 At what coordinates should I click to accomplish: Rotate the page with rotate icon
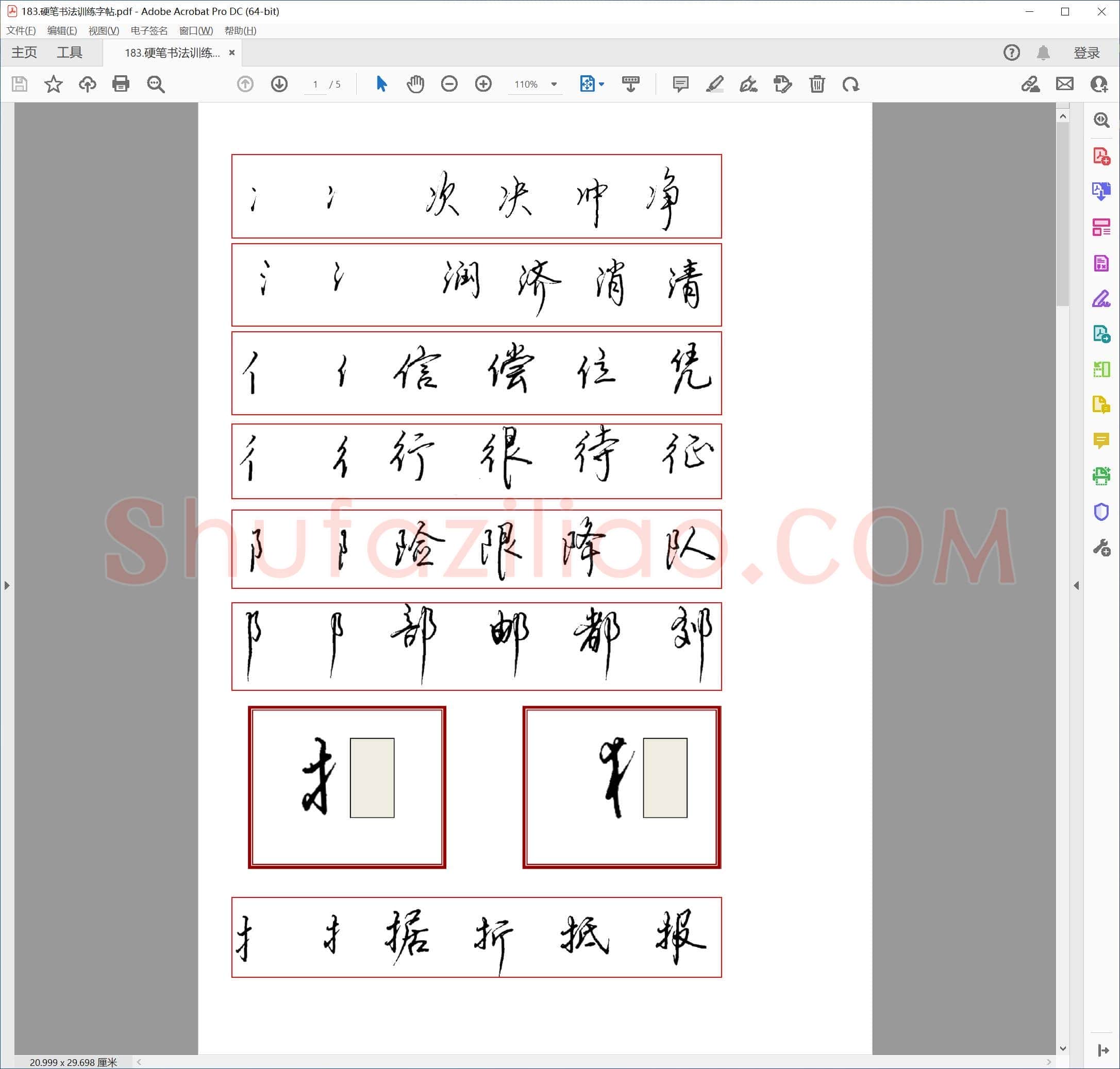[850, 84]
